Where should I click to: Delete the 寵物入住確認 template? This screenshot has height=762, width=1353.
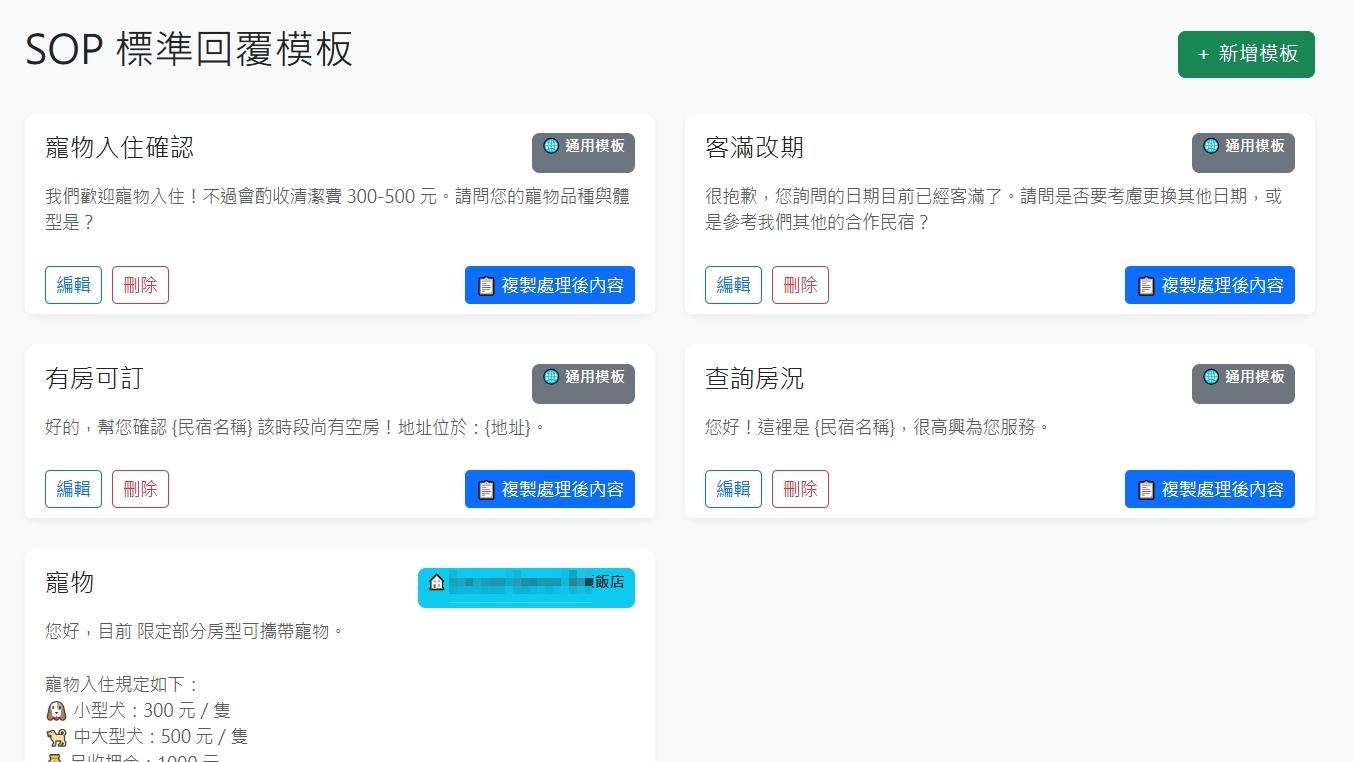(x=140, y=285)
